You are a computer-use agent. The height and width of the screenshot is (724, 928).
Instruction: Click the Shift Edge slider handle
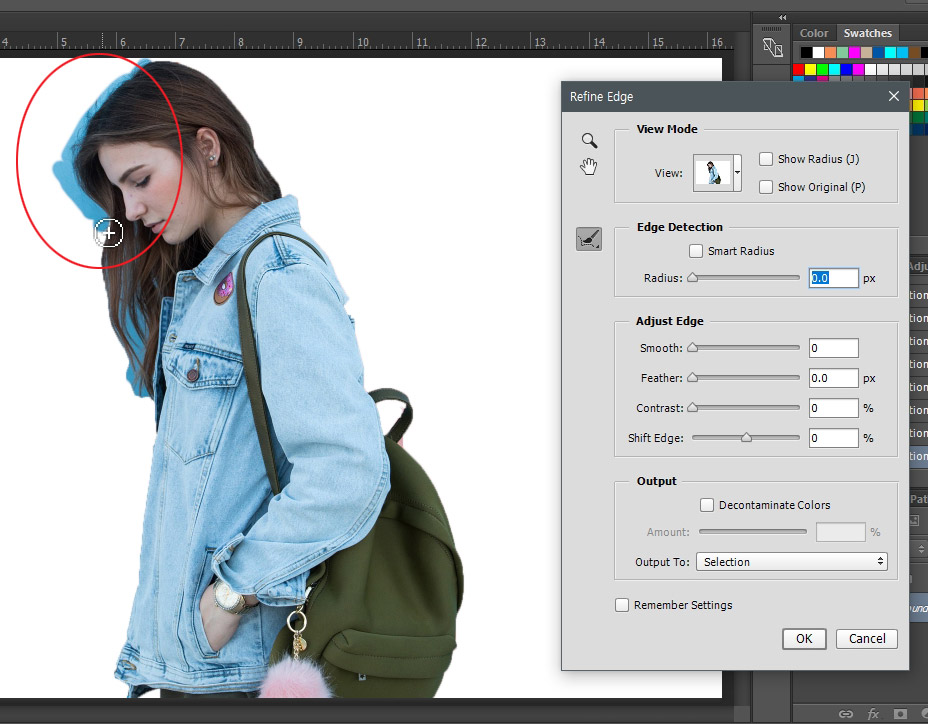point(746,438)
